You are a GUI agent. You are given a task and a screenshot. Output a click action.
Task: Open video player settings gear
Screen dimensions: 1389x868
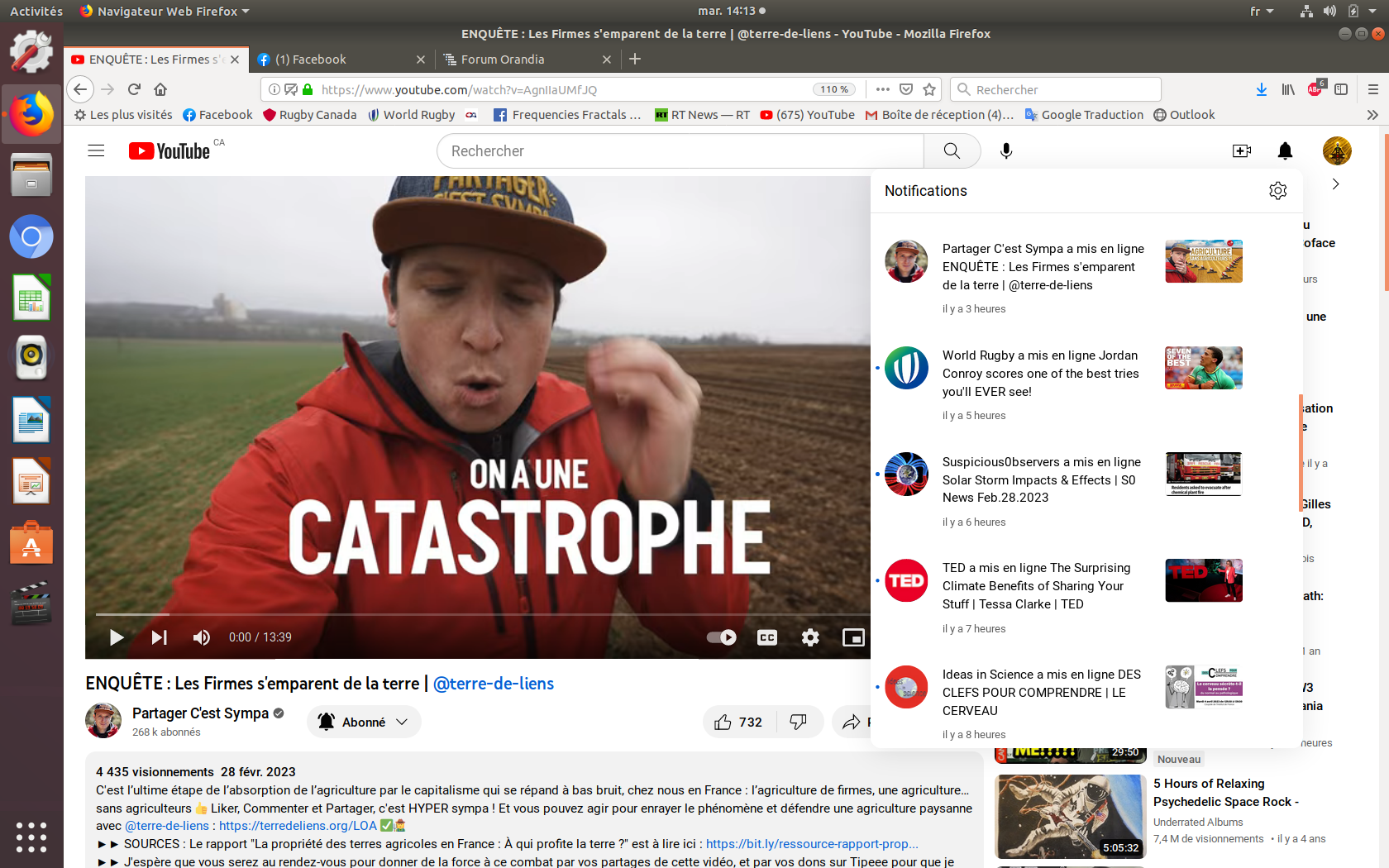810,637
